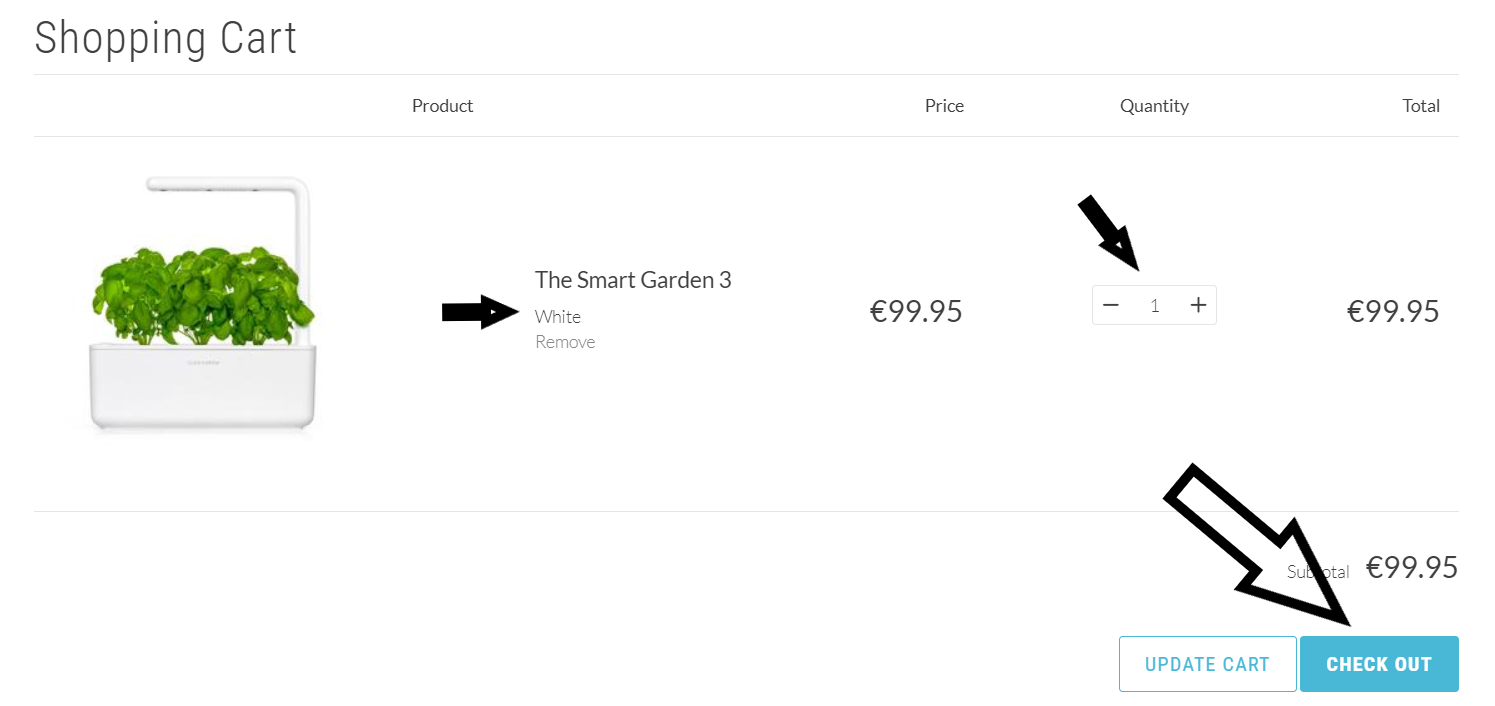The image size is (1495, 706).
Task: Click the line total in Total column
Action: 1393,311
